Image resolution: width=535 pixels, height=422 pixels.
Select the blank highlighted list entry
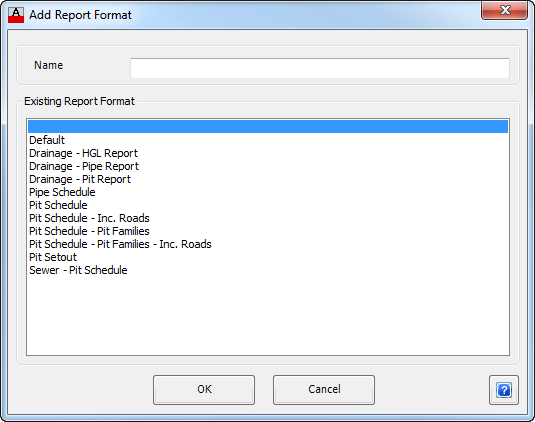click(268, 127)
